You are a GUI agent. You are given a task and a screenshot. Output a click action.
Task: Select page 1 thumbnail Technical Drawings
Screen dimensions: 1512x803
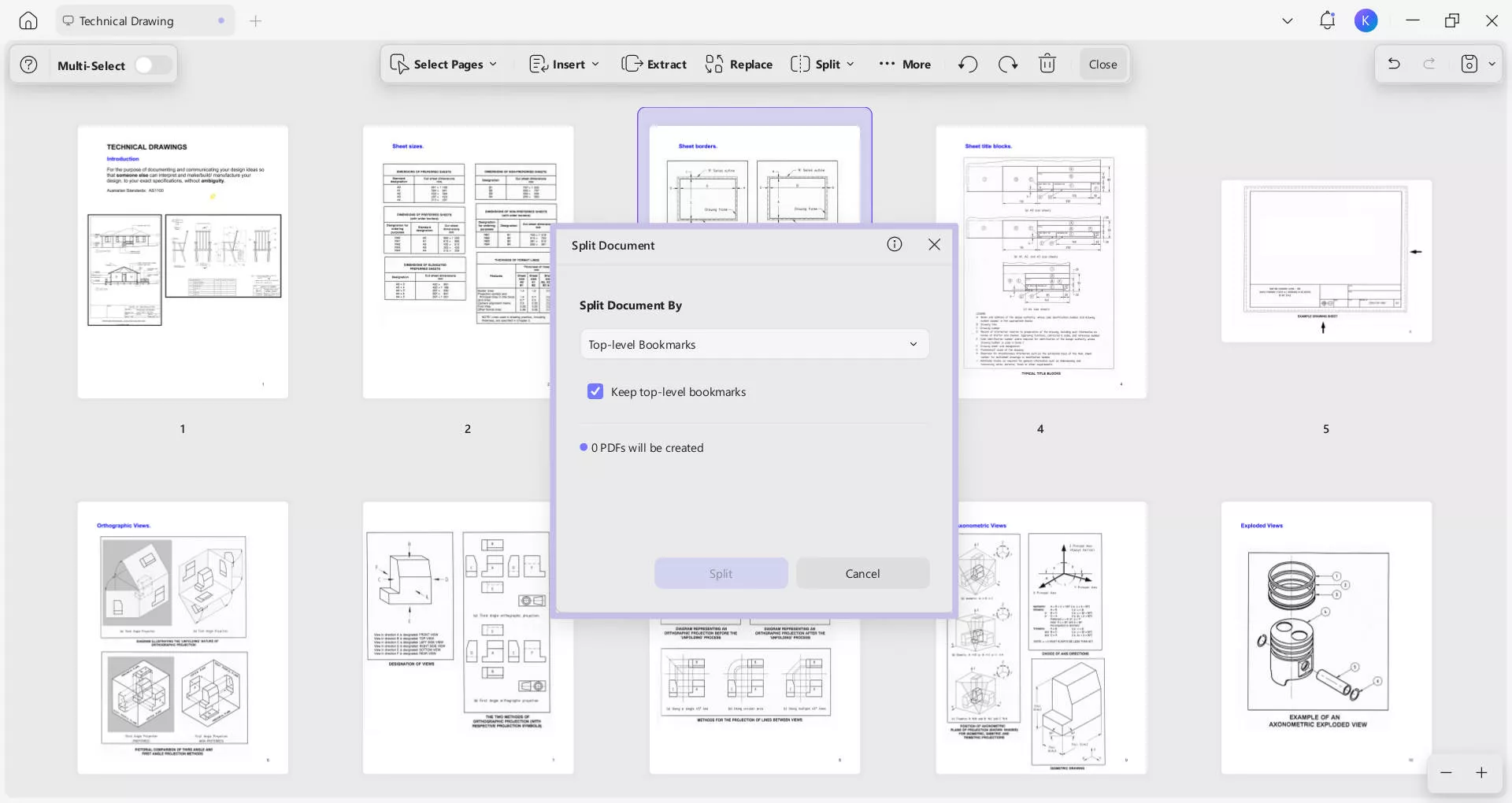[183, 262]
